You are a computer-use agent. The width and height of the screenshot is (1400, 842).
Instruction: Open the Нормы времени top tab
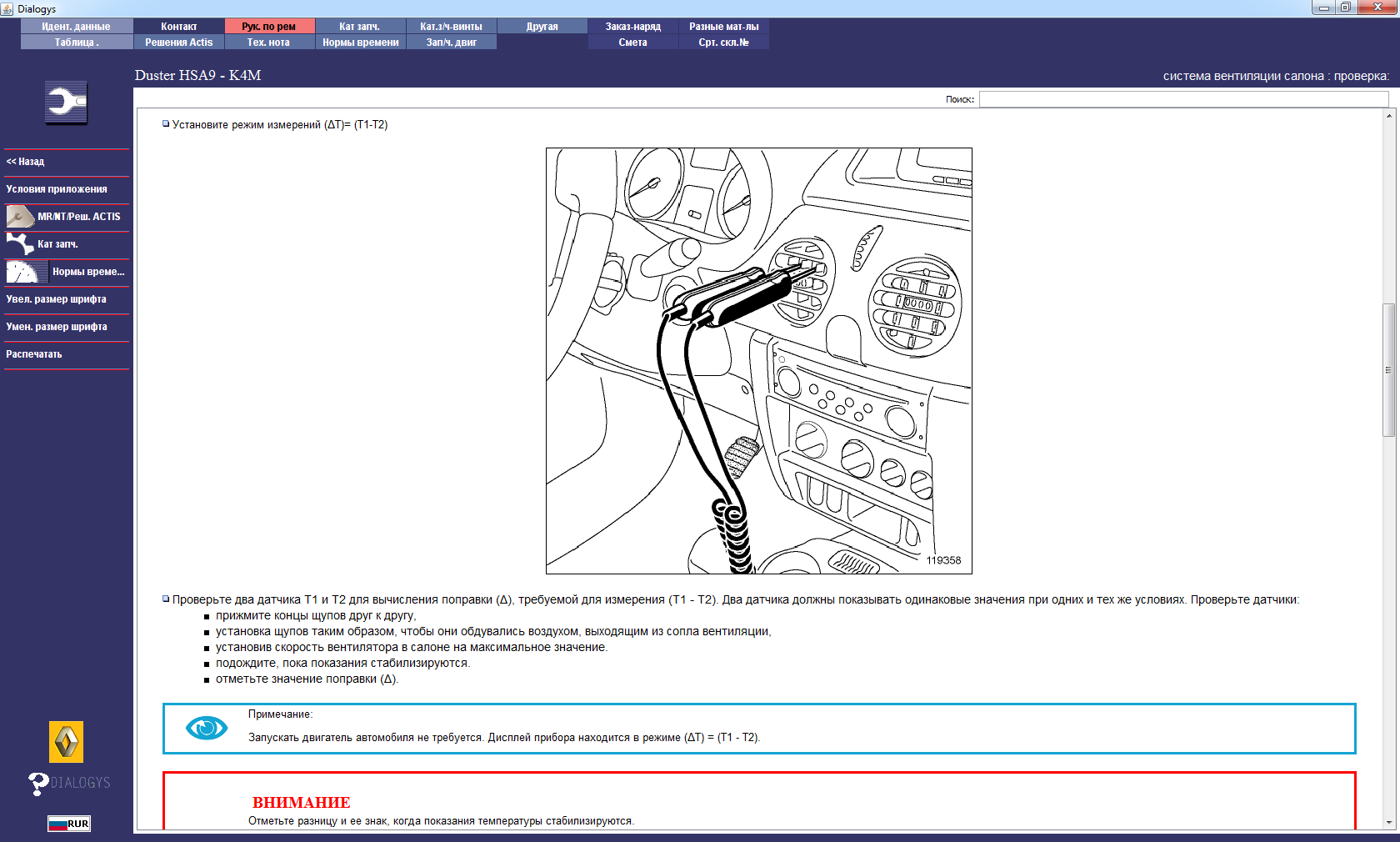coord(360,43)
